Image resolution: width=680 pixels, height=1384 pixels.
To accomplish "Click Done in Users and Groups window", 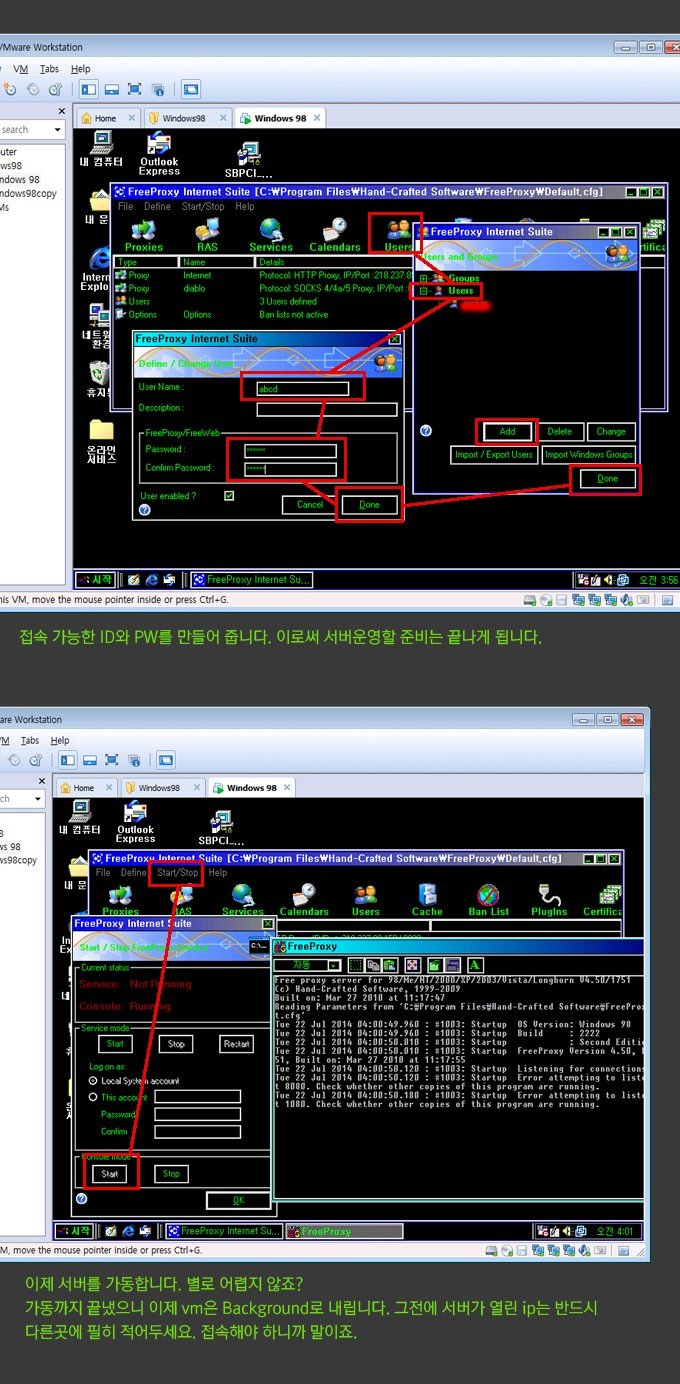I will tap(608, 479).
